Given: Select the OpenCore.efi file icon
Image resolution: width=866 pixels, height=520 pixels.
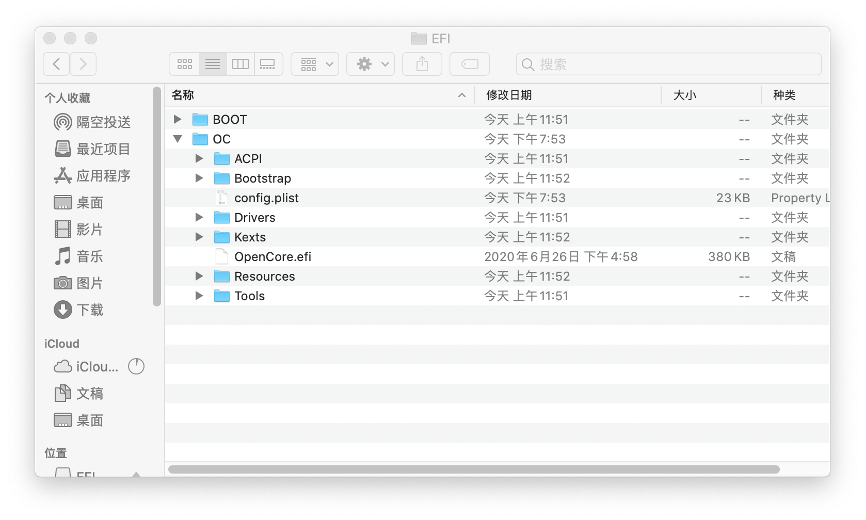Looking at the screenshot, I should (x=221, y=257).
